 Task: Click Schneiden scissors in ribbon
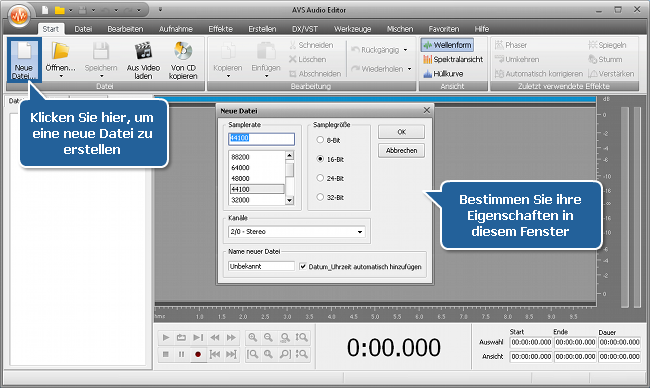pyautogui.click(x=311, y=45)
